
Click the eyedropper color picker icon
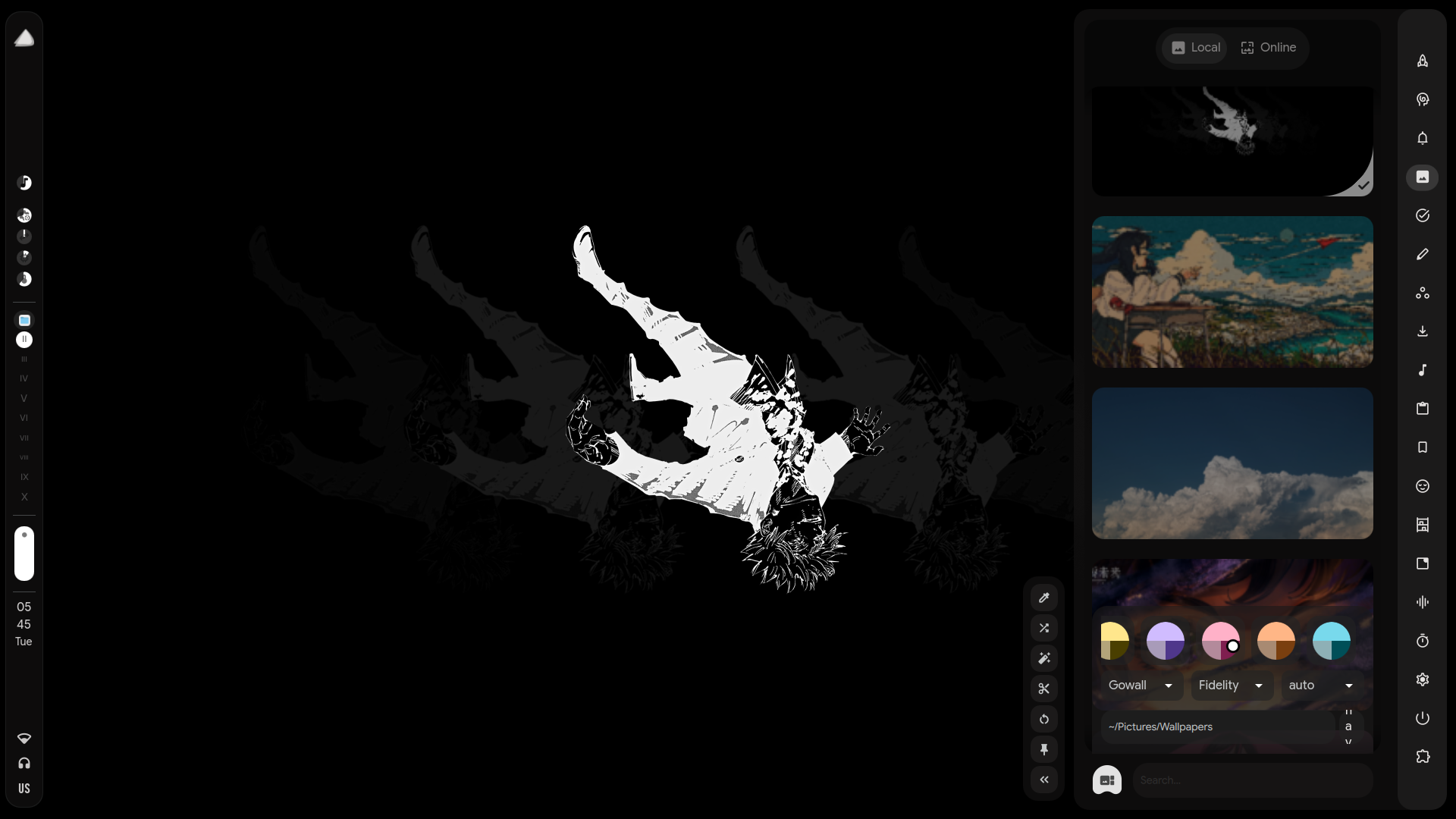[x=1044, y=598]
